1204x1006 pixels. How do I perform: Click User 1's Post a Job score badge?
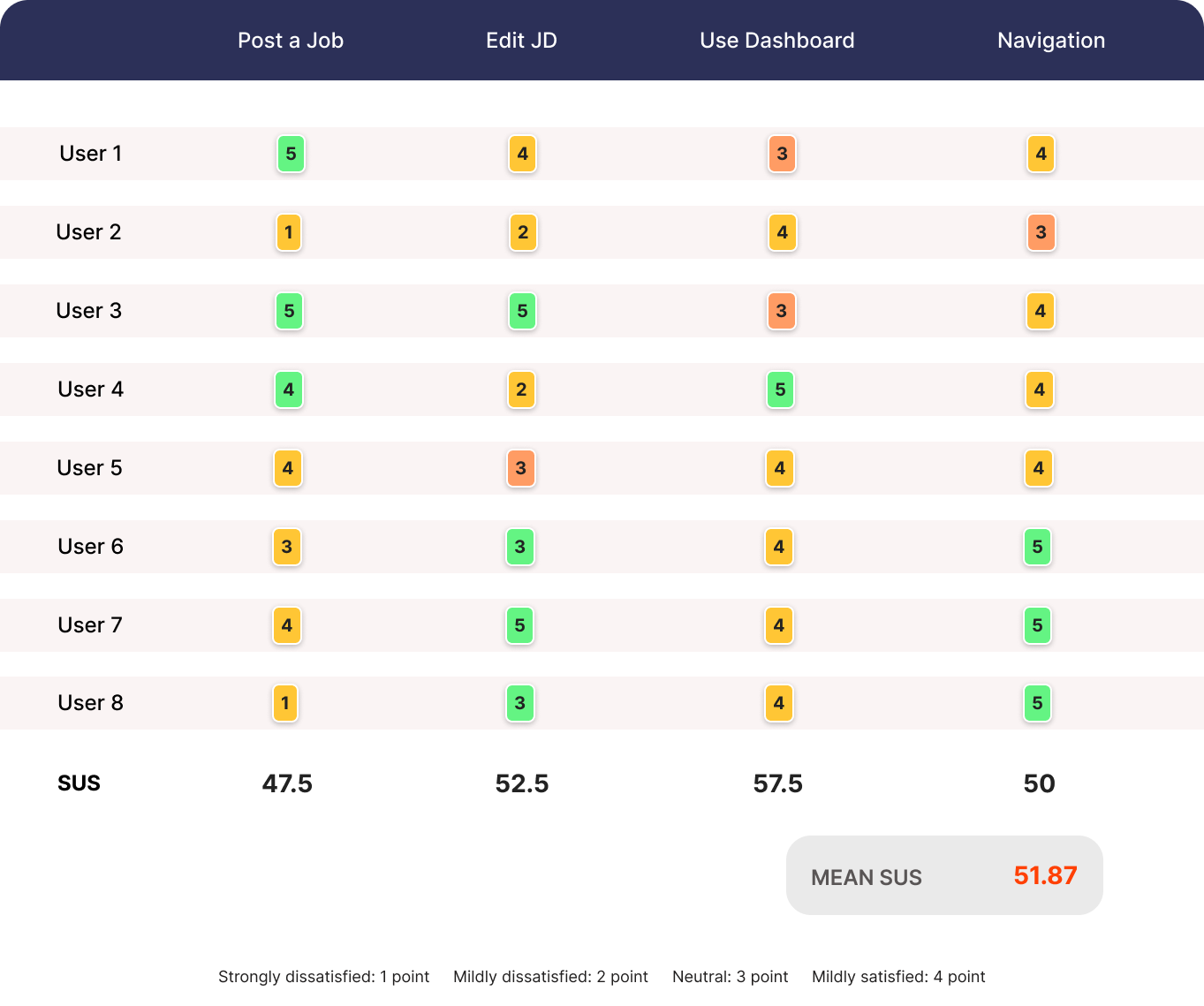click(291, 154)
